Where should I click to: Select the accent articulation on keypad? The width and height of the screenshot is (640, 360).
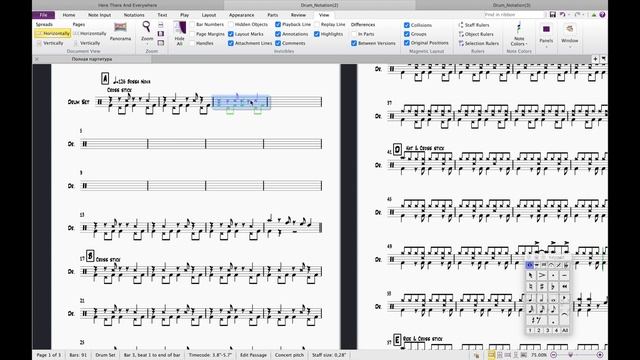[542, 276]
